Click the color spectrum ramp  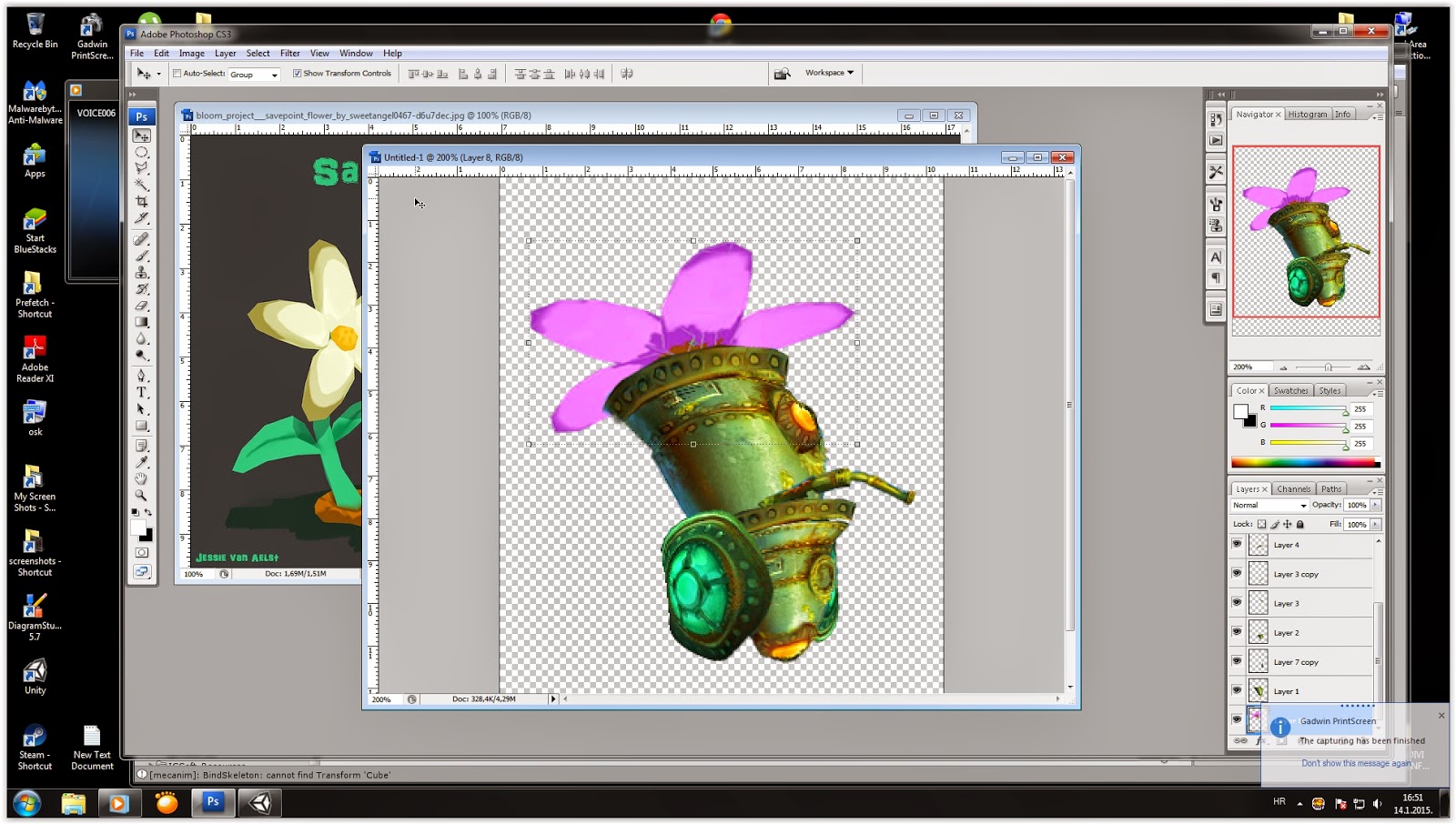[x=1305, y=463]
